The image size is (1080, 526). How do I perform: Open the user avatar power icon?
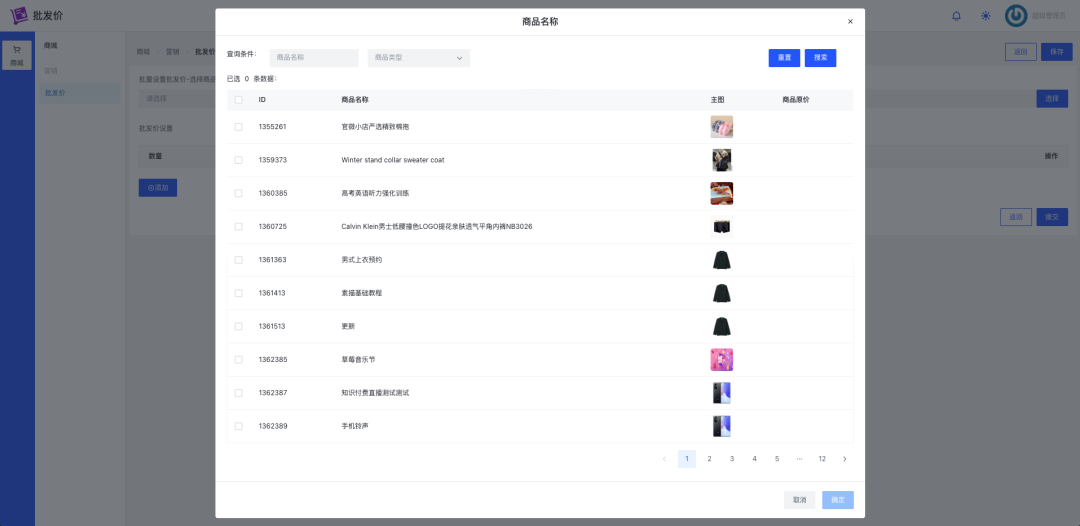click(1016, 16)
